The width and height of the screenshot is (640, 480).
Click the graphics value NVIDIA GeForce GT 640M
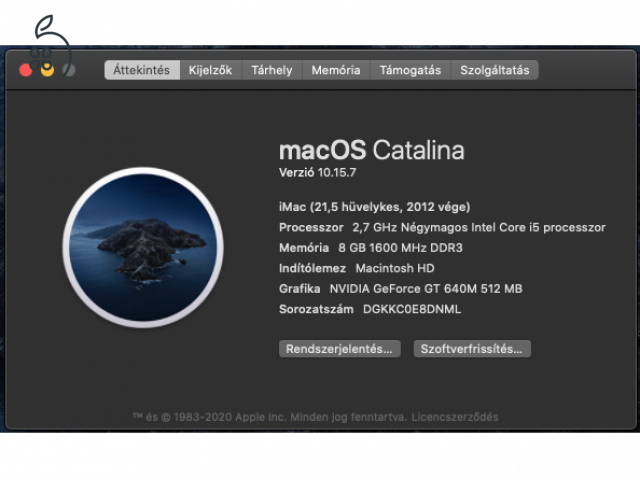click(x=426, y=289)
